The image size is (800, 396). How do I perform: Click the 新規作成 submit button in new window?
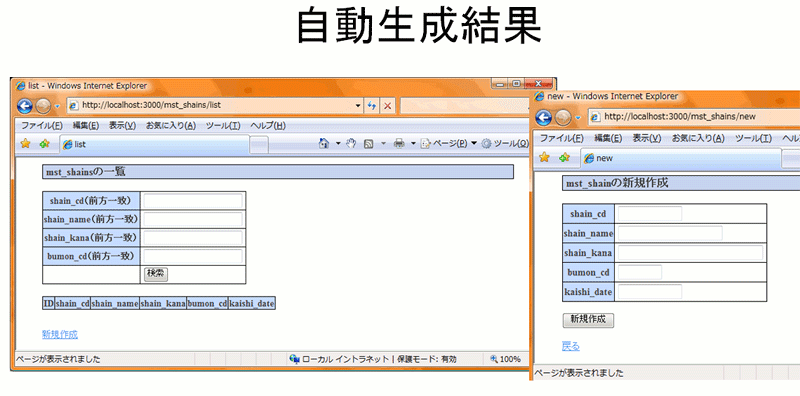pos(588,320)
